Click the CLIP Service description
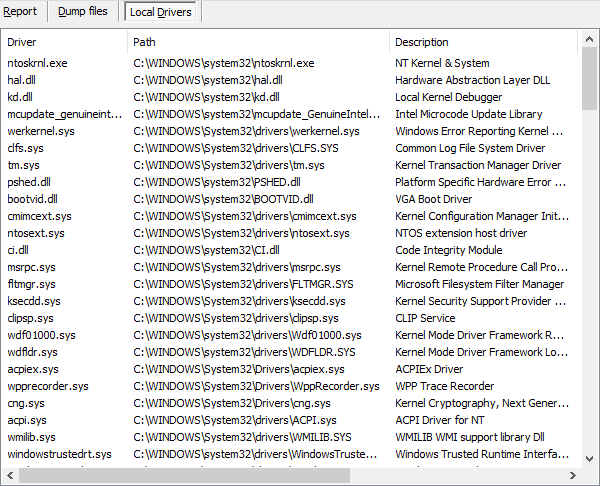This screenshot has width=600, height=486. [x=425, y=318]
